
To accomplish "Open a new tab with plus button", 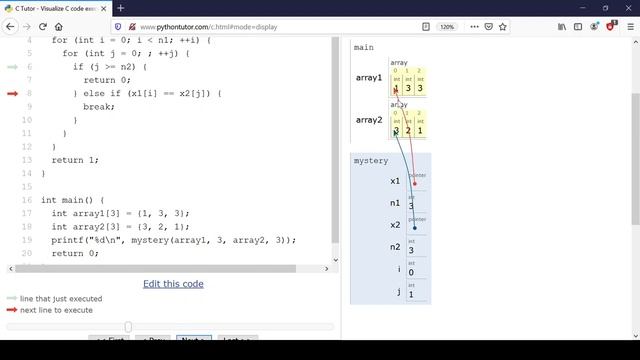I will pyautogui.click(x=120, y=8).
